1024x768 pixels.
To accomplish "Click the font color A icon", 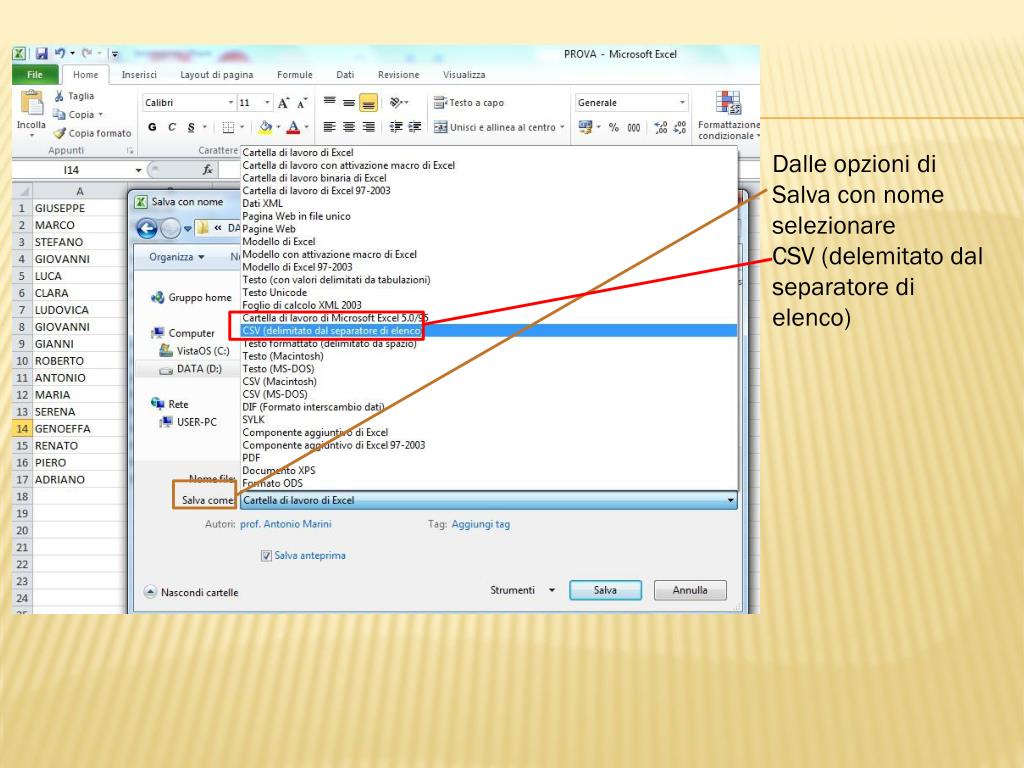I will (293, 127).
